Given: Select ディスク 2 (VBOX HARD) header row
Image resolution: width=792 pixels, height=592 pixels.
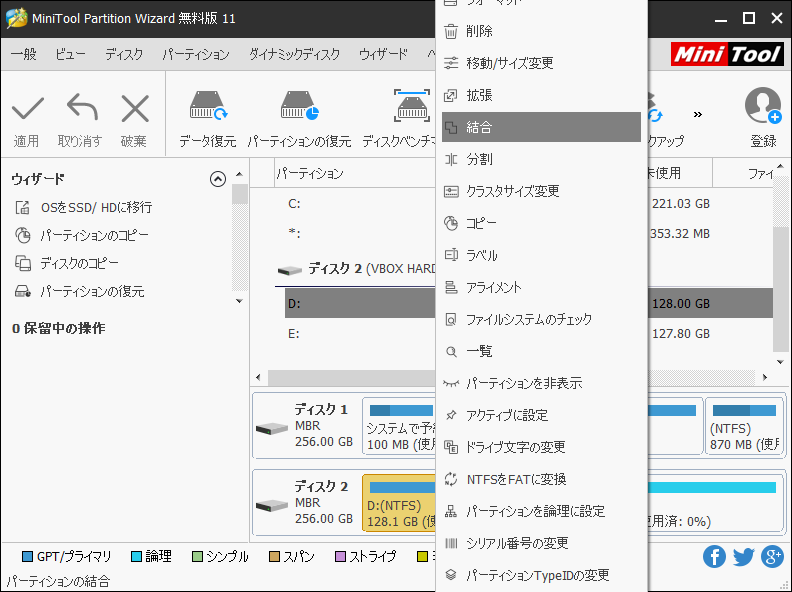Looking at the screenshot, I should click(356, 269).
